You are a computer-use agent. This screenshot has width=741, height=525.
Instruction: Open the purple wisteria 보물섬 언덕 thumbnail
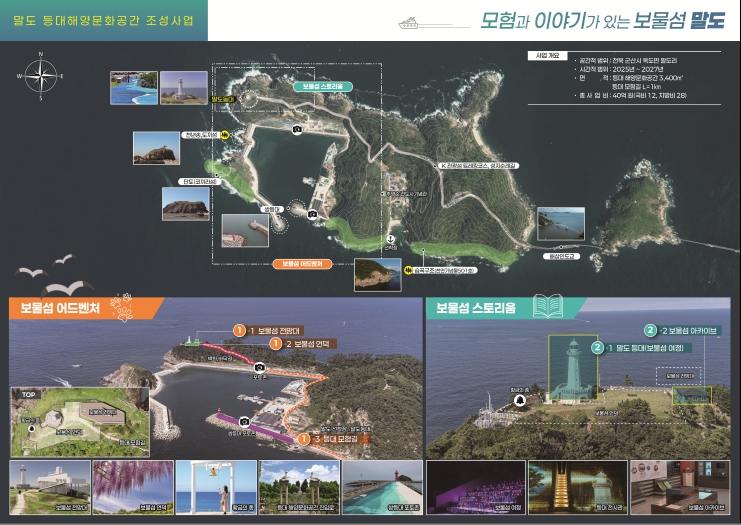132,487
